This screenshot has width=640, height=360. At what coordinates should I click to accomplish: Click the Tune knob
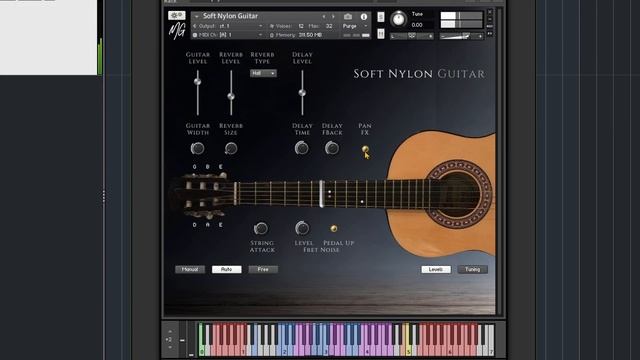click(x=398, y=19)
